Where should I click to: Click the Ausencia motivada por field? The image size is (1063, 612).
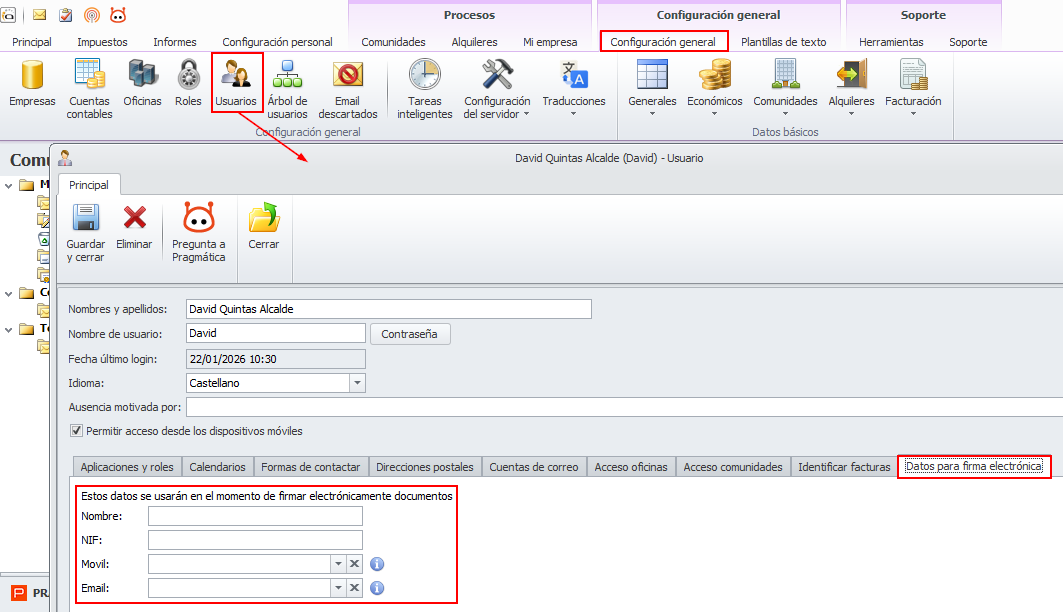[624, 407]
